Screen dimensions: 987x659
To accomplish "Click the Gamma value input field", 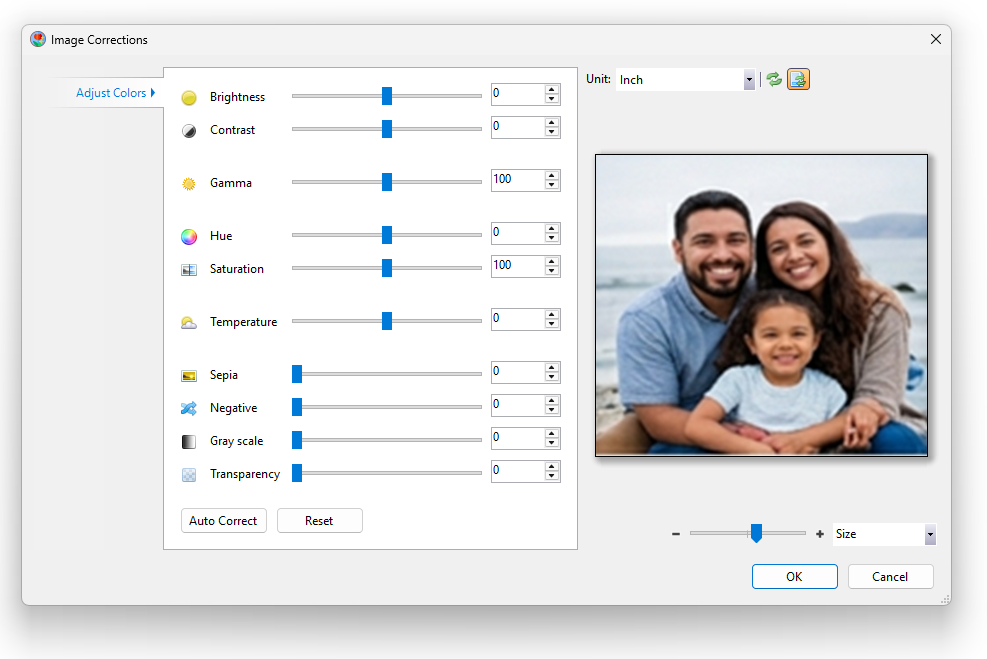I will coord(516,180).
